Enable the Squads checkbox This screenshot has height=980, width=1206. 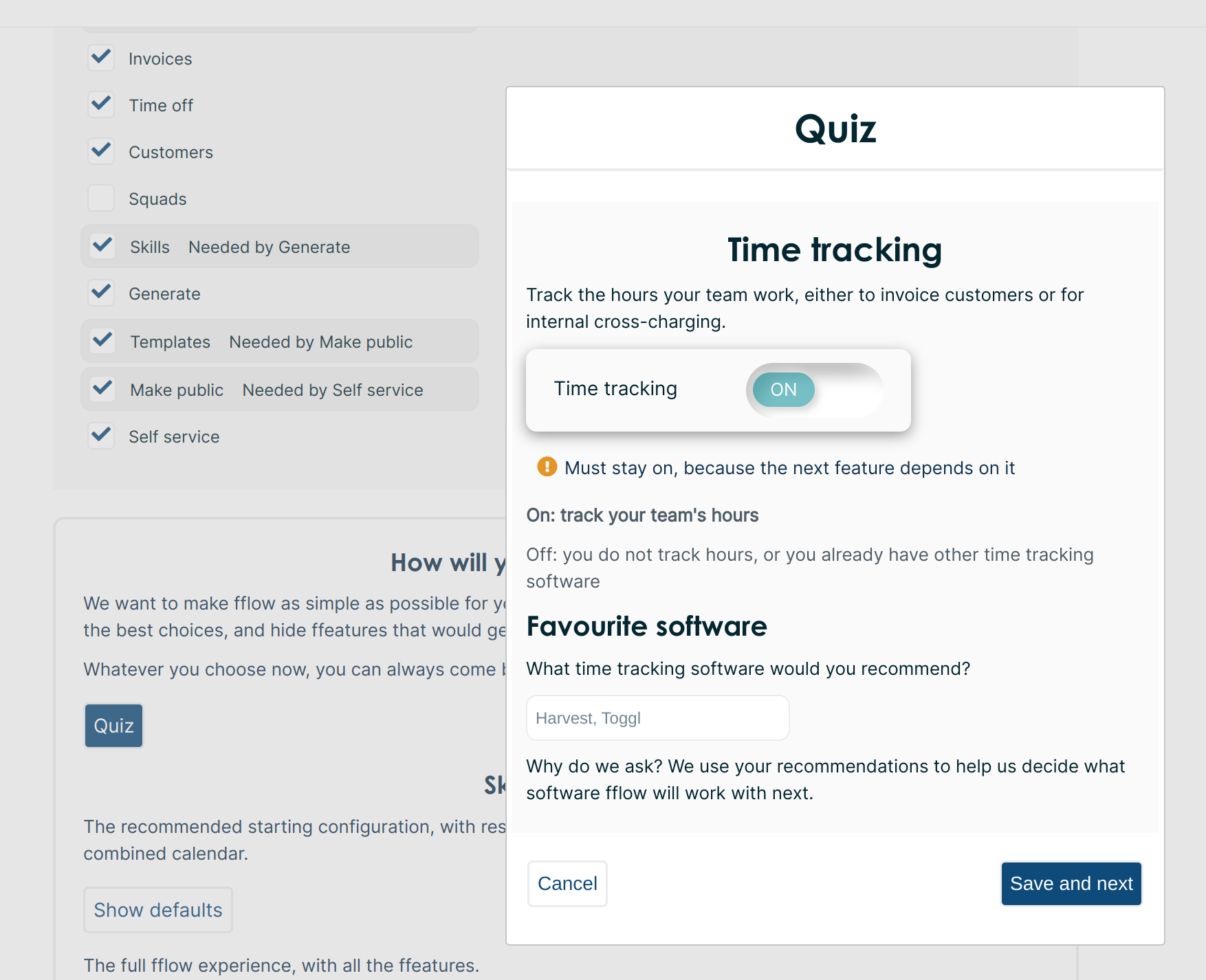(102, 198)
